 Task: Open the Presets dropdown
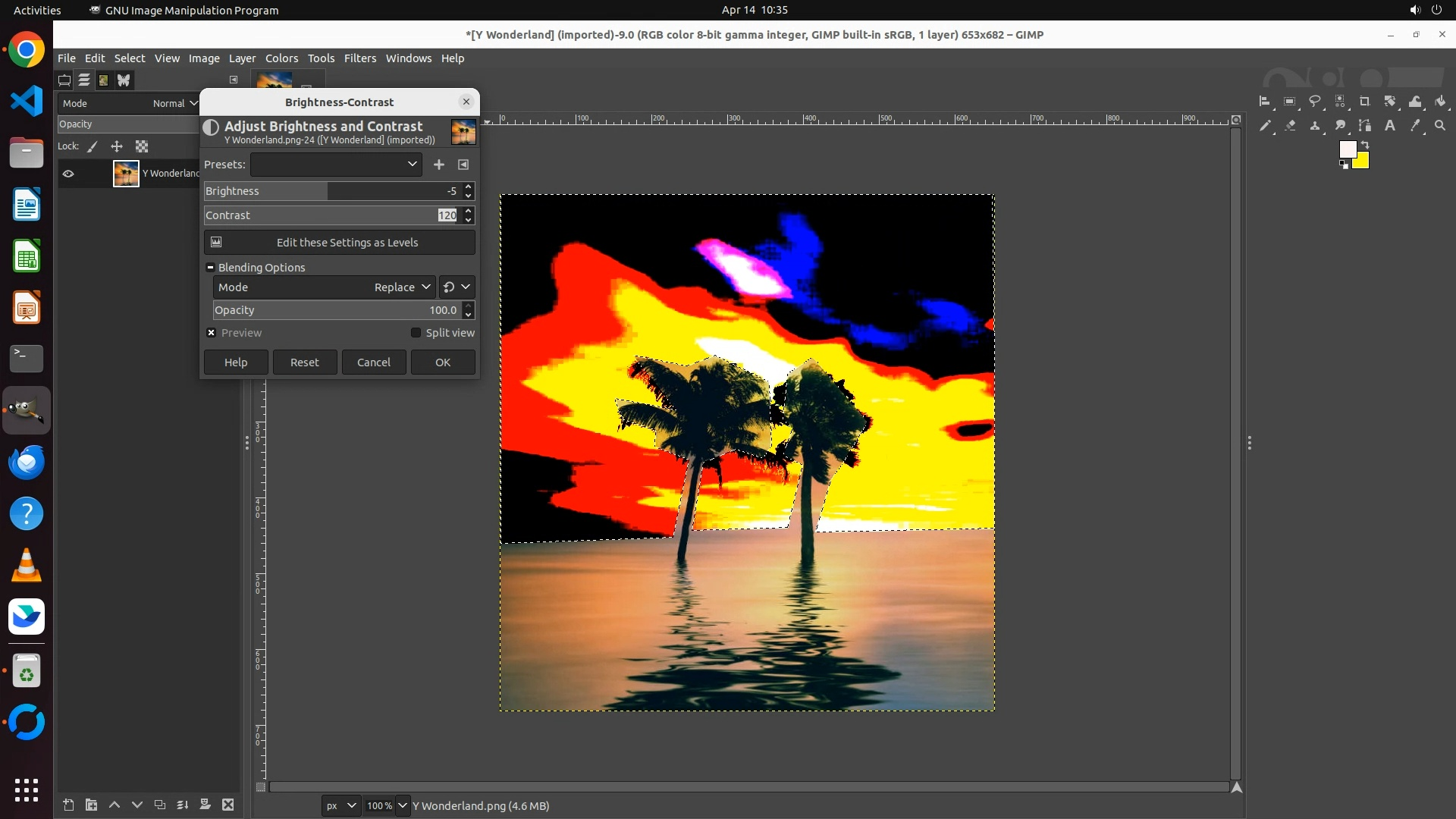tap(336, 165)
